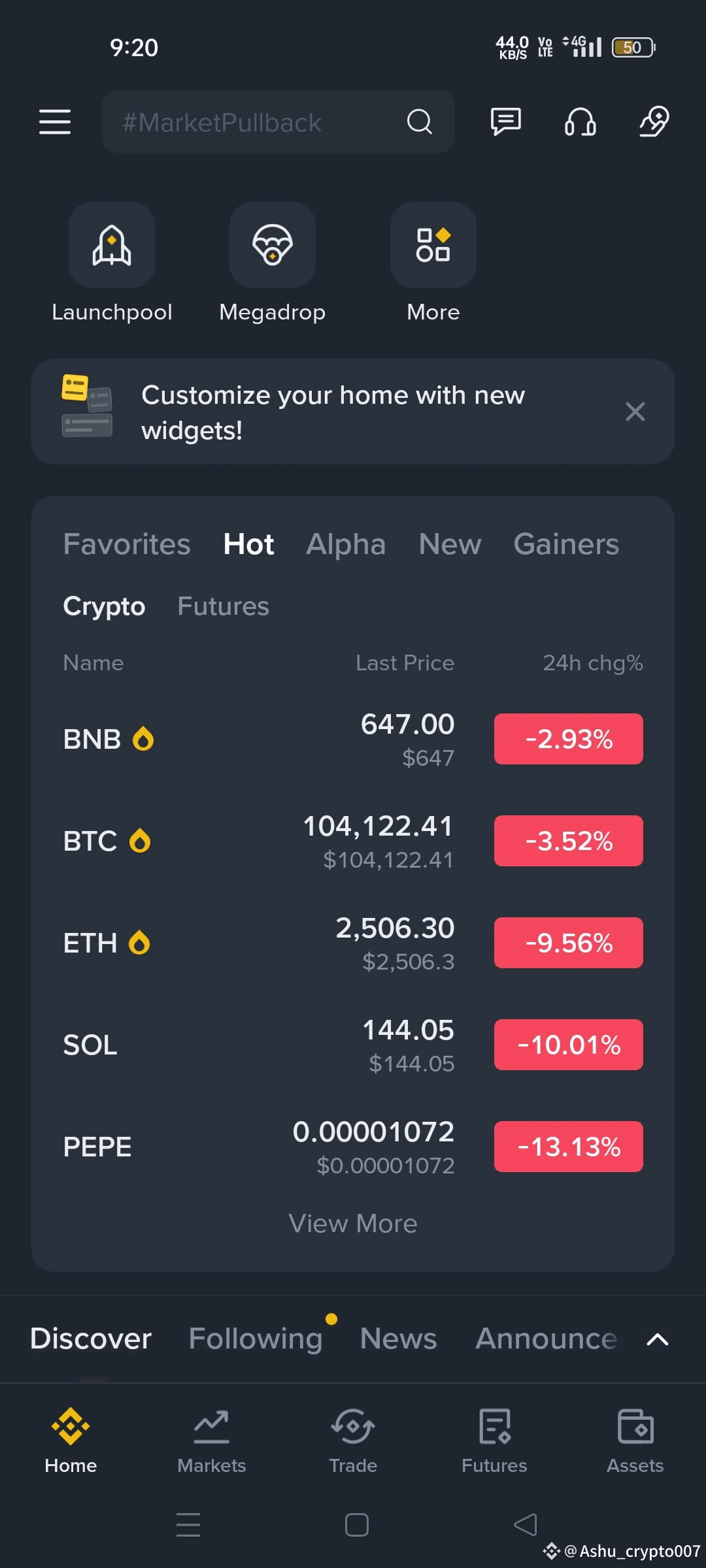Viewport: 706px width, 1568px height.
Task: Dismiss the customize widgets banner
Action: (x=635, y=412)
